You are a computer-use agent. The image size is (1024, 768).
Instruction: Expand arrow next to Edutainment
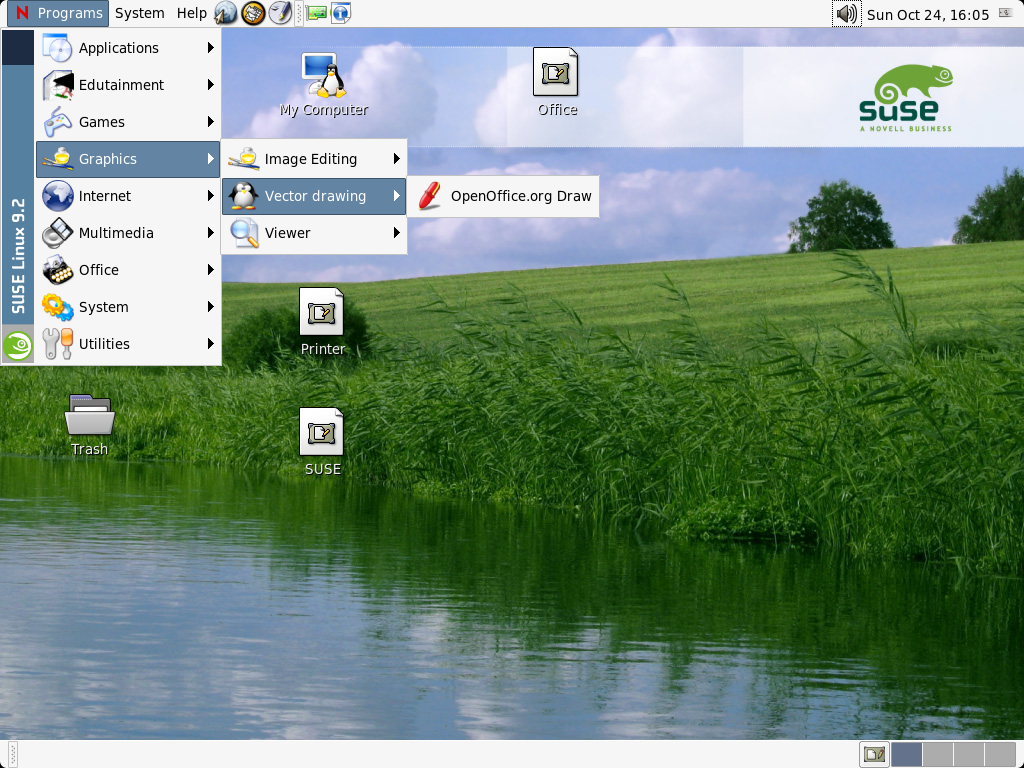tap(210, 85)
